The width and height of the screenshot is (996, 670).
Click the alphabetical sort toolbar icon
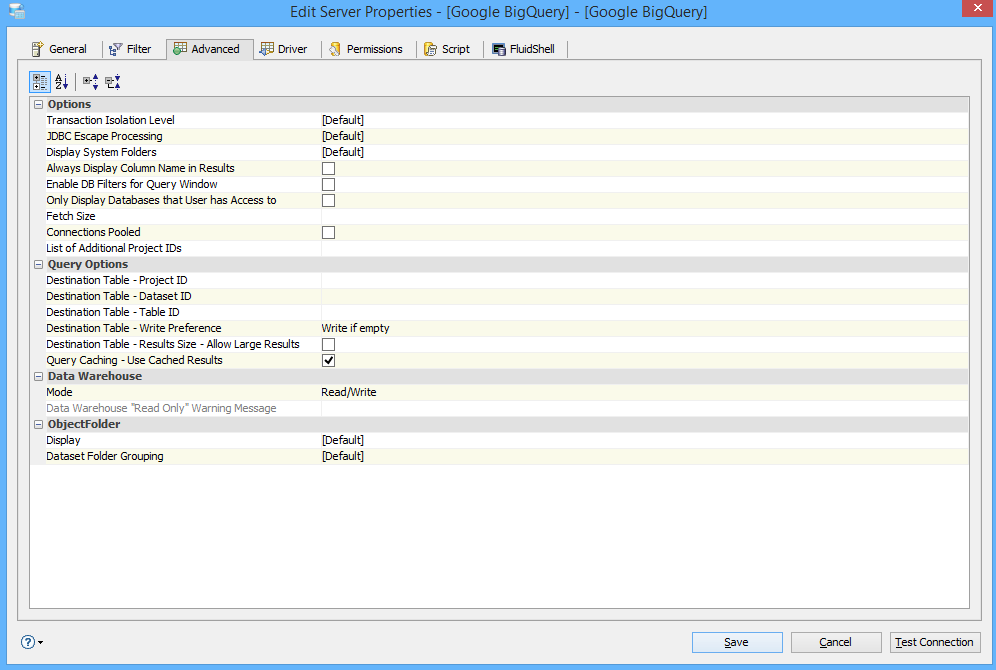(62, 82)
